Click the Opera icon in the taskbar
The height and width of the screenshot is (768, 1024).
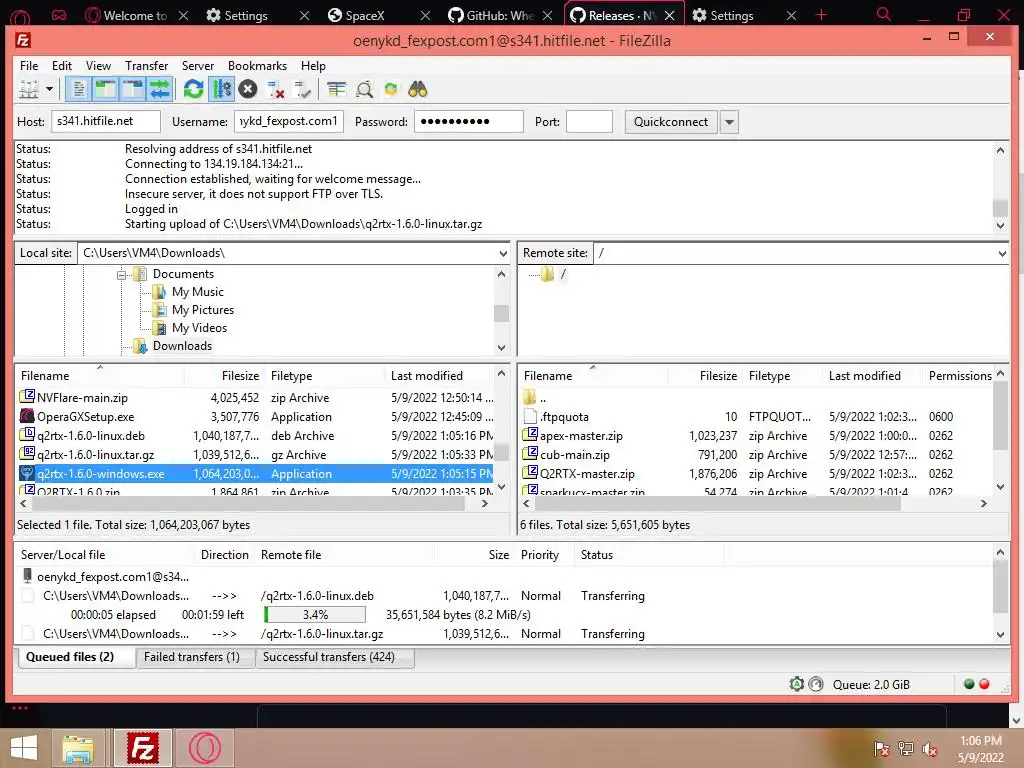click(x=205, y=748)
